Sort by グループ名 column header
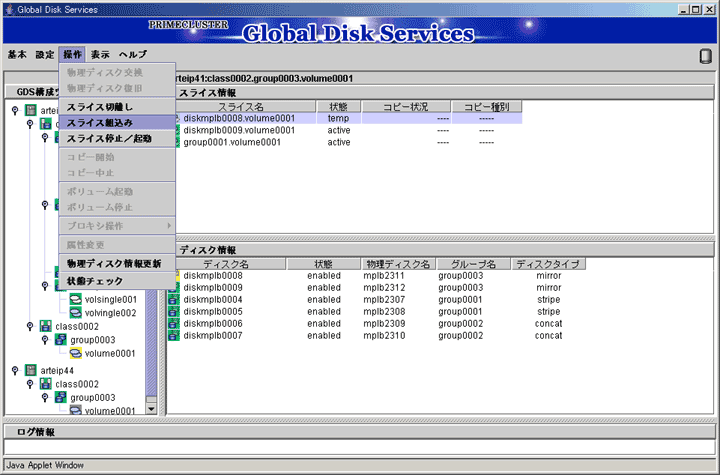This screenshot has width=720, height=475. click(x=473, y=264)
